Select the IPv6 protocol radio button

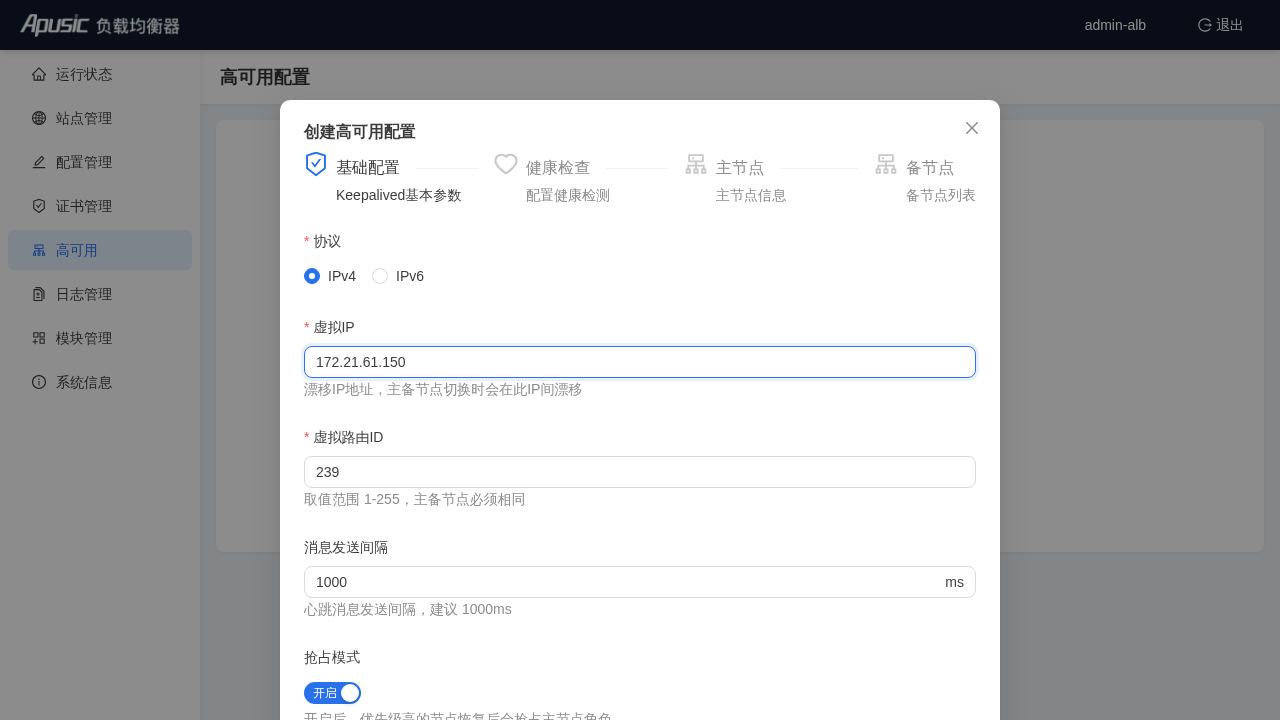pyautogui.click(x=380, y=276)
